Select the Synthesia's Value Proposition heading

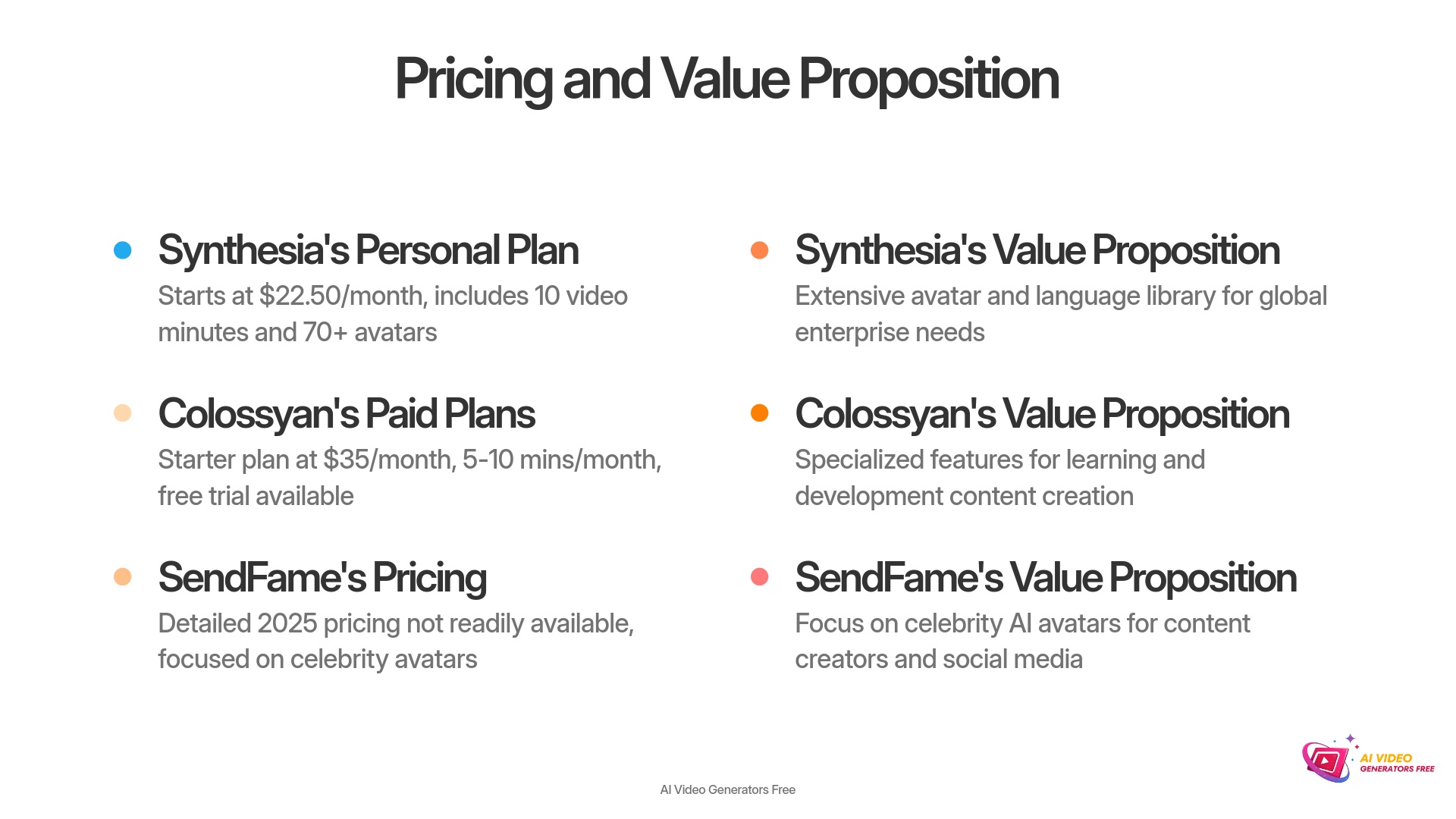pyautogui.click(x=1037, y=250)
